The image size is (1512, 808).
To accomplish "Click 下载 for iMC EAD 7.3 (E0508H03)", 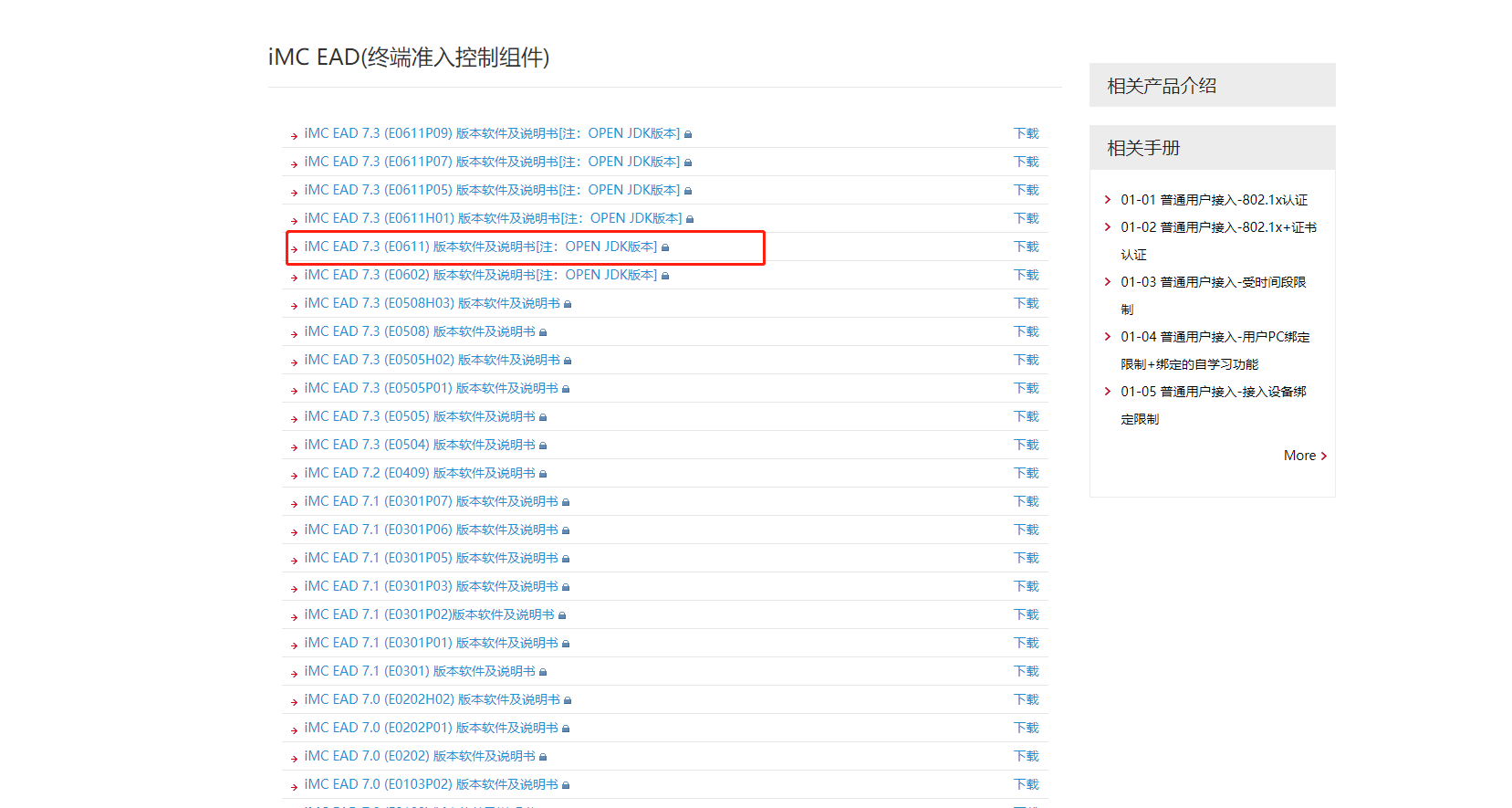I will pyautogui.click(x=1027, y=303).
